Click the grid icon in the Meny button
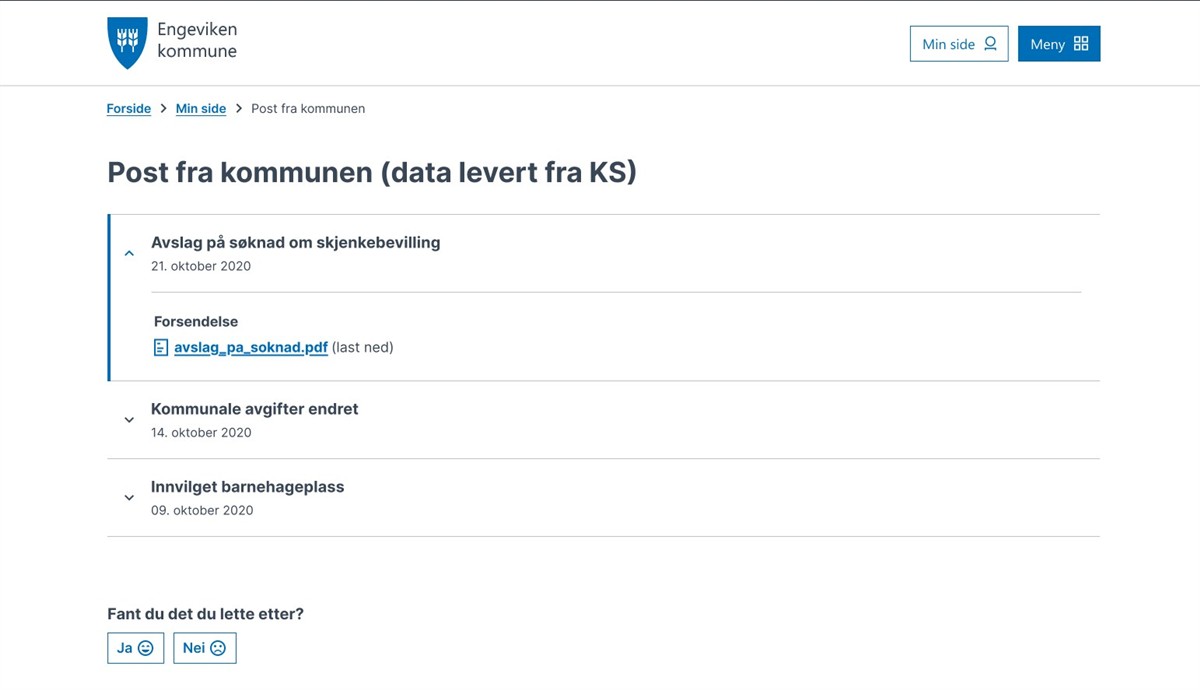Screen dimensions: 1200x690 (x=1081, y=44)
